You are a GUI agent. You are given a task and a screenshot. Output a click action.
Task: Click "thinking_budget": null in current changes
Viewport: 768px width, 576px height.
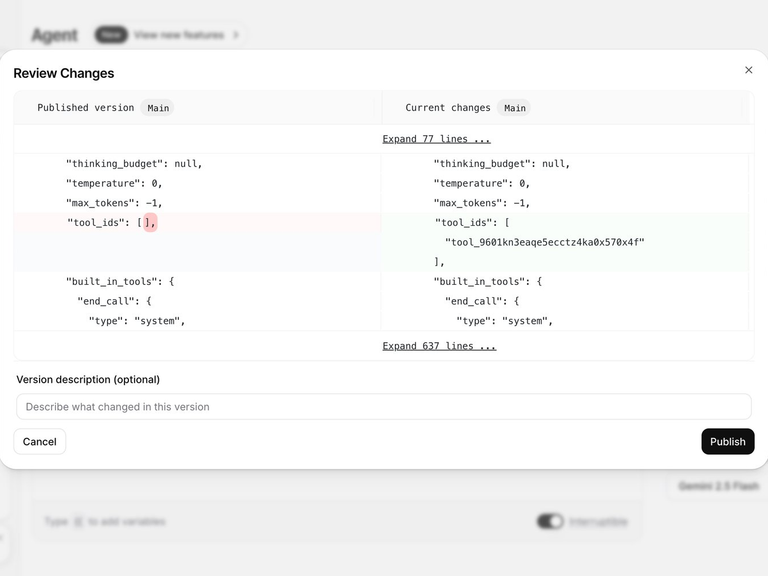[x=502, y=164]
